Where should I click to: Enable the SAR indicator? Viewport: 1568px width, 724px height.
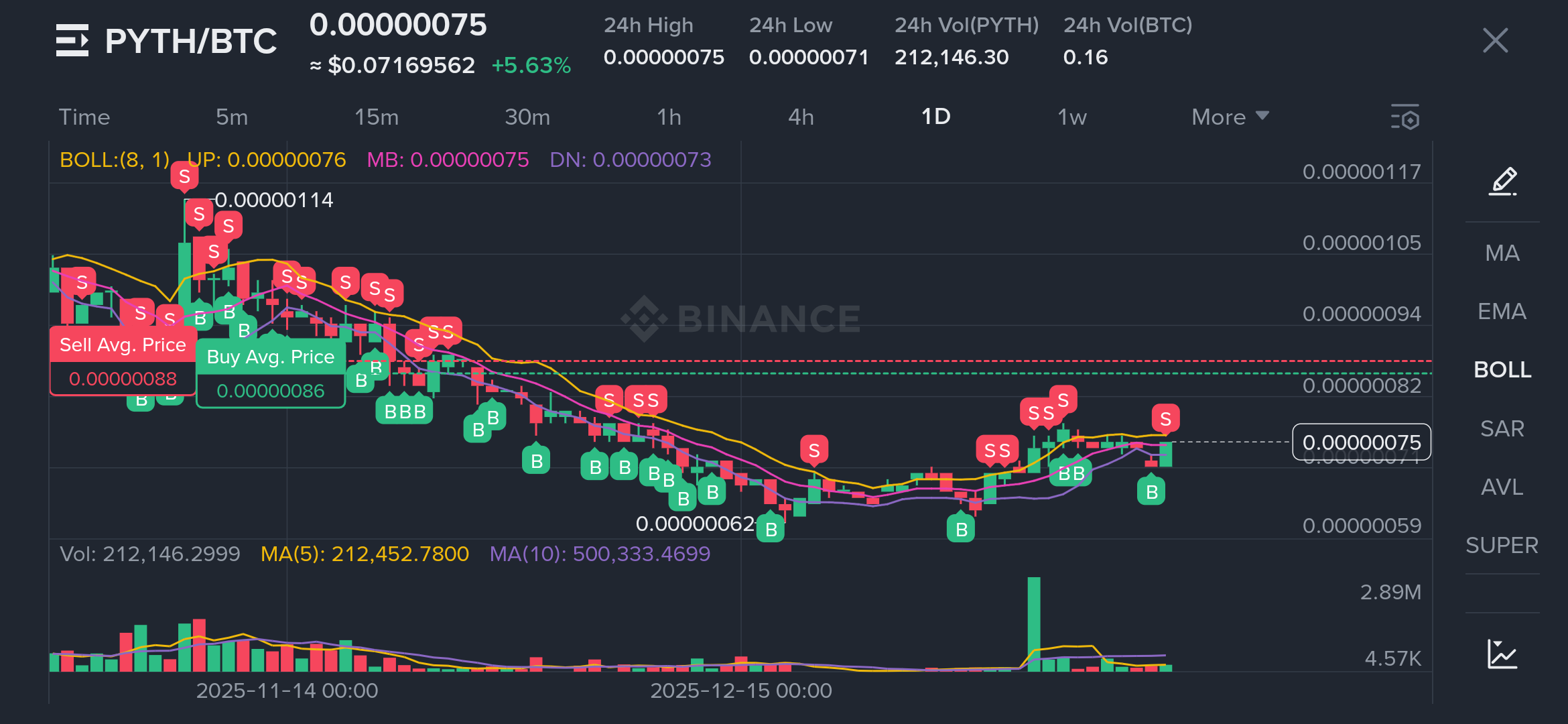coord(1502,428)
